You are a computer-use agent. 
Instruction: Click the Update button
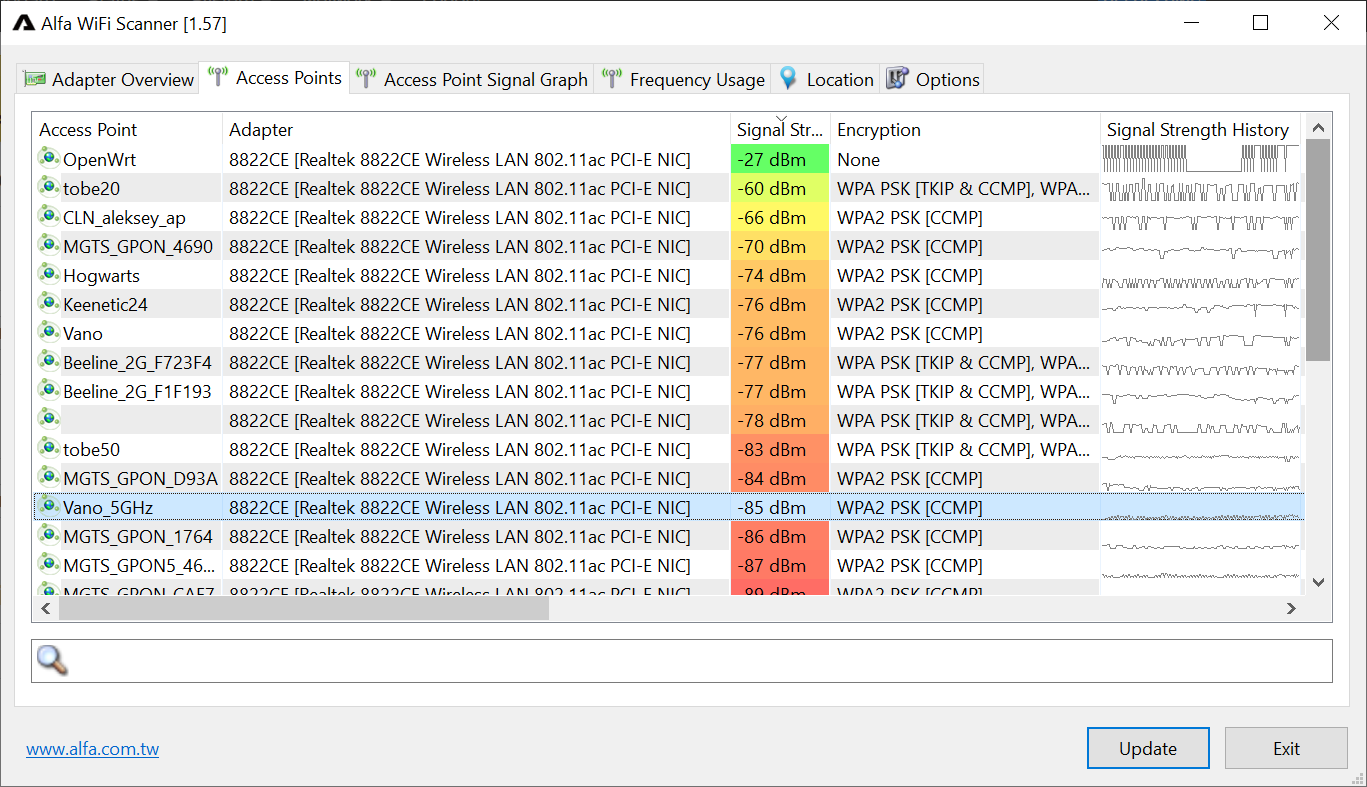coord(1148,748)
